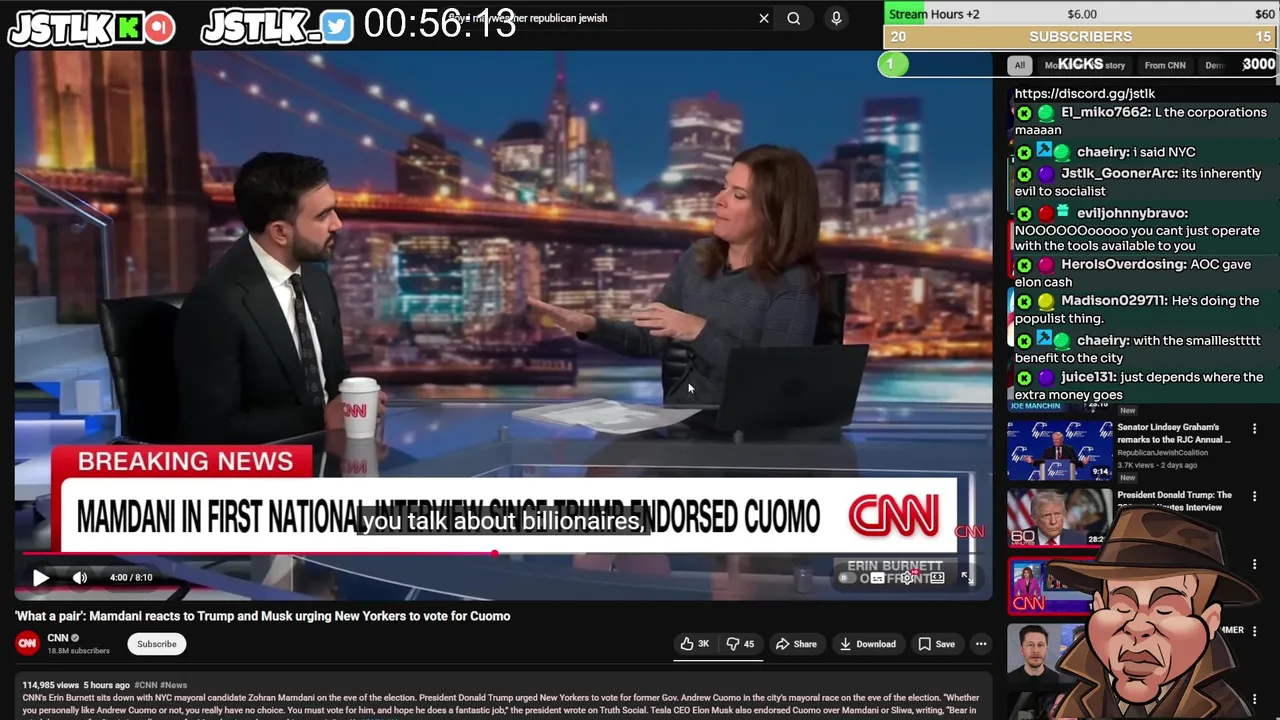Click the SUBSCRIBERS goal bar
The image size is (1280, 720).
point(1080,36)
